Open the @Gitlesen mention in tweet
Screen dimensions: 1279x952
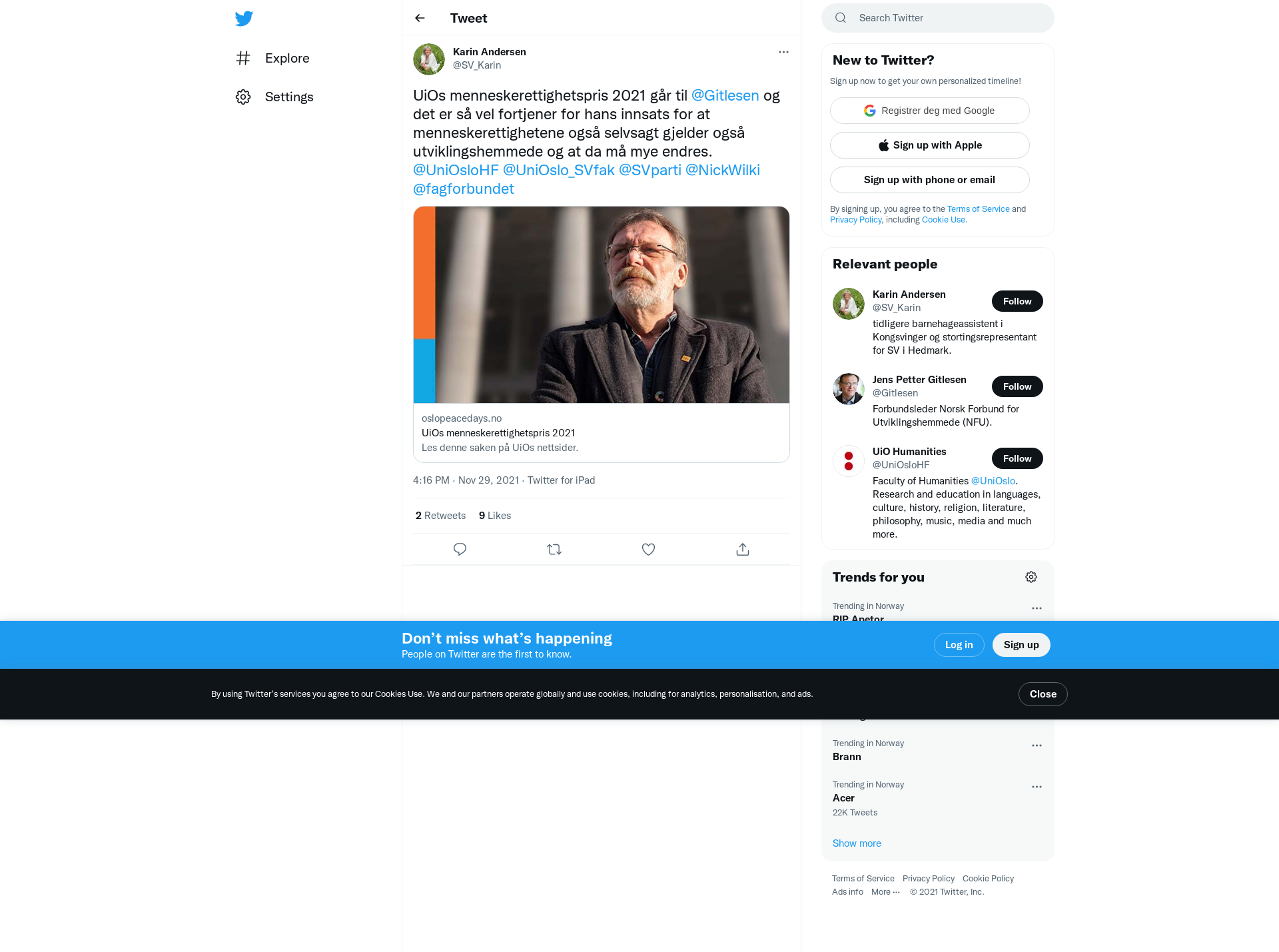pyautogui.click(x=725, y=95)
